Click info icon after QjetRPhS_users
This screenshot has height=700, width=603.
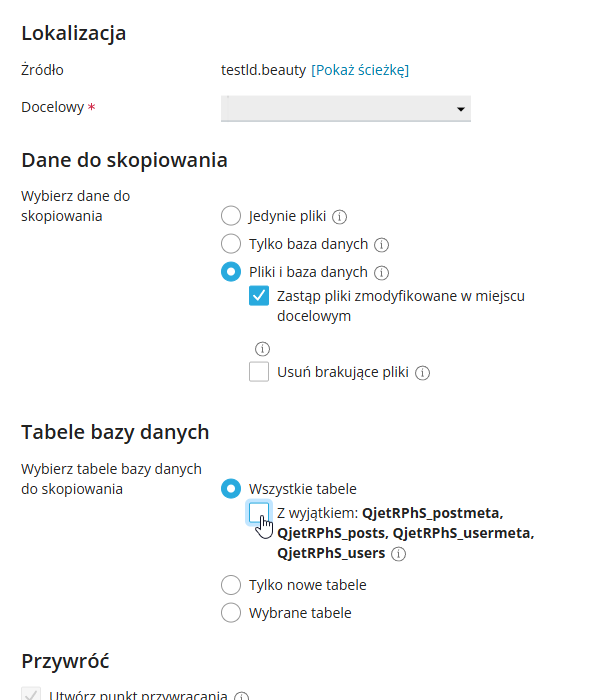click(x=398, y=554)
